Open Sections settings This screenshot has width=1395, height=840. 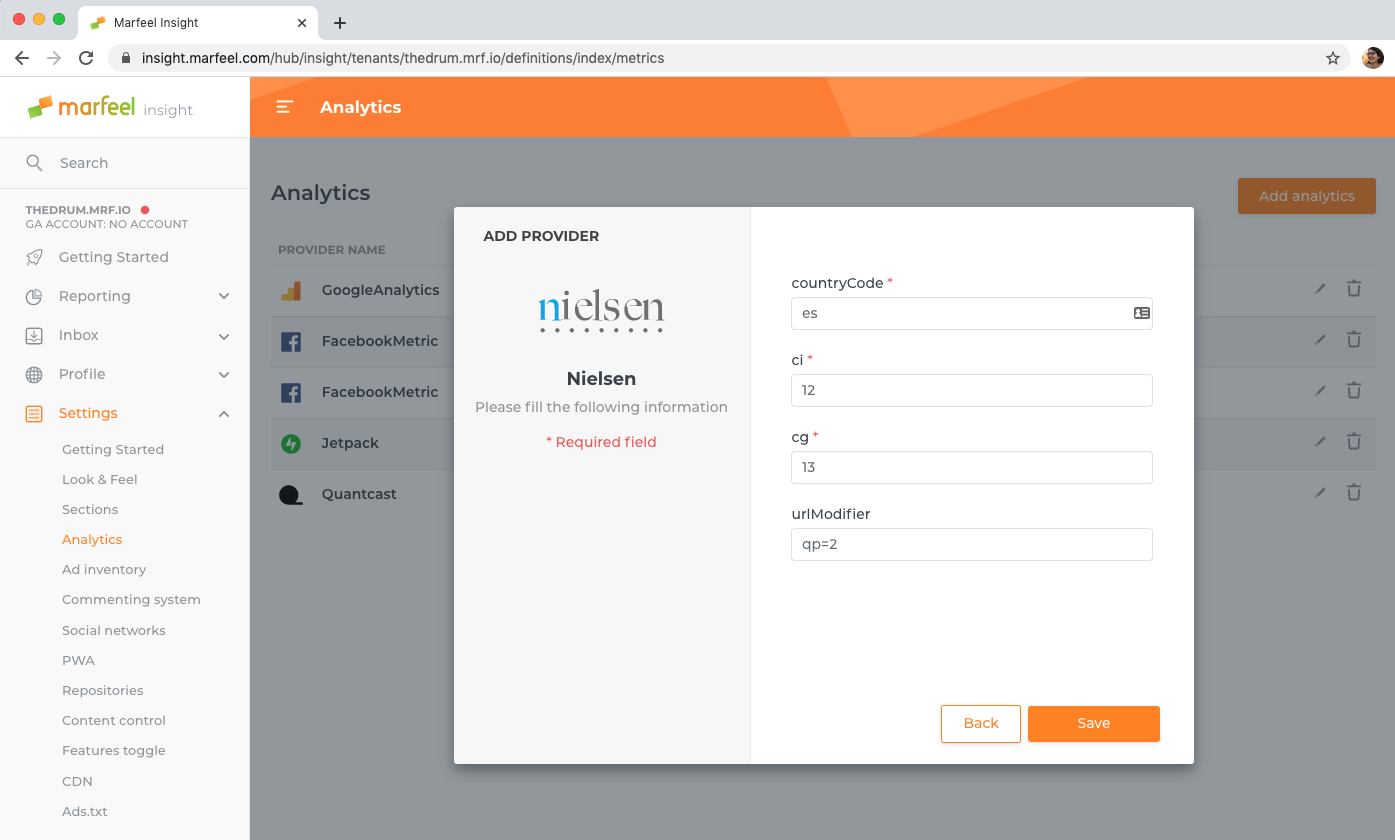tap(90, 509)
